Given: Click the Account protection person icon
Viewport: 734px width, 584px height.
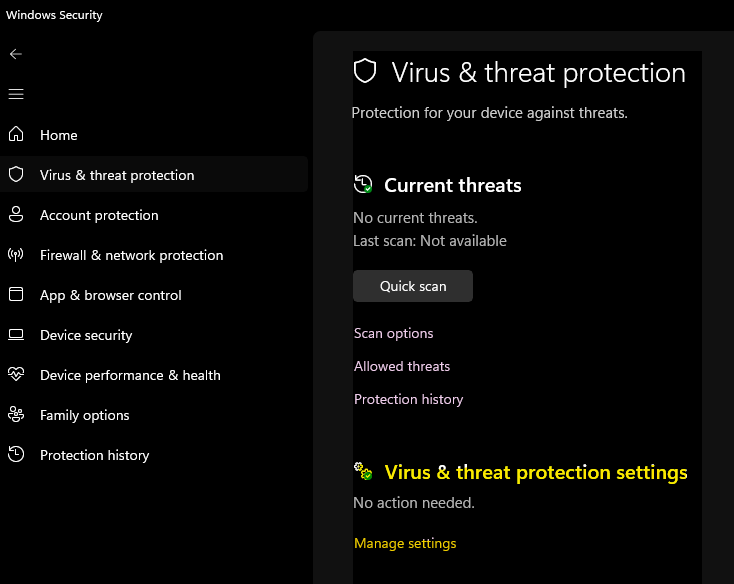Looking at the screenshot, I should click(15, 214).
